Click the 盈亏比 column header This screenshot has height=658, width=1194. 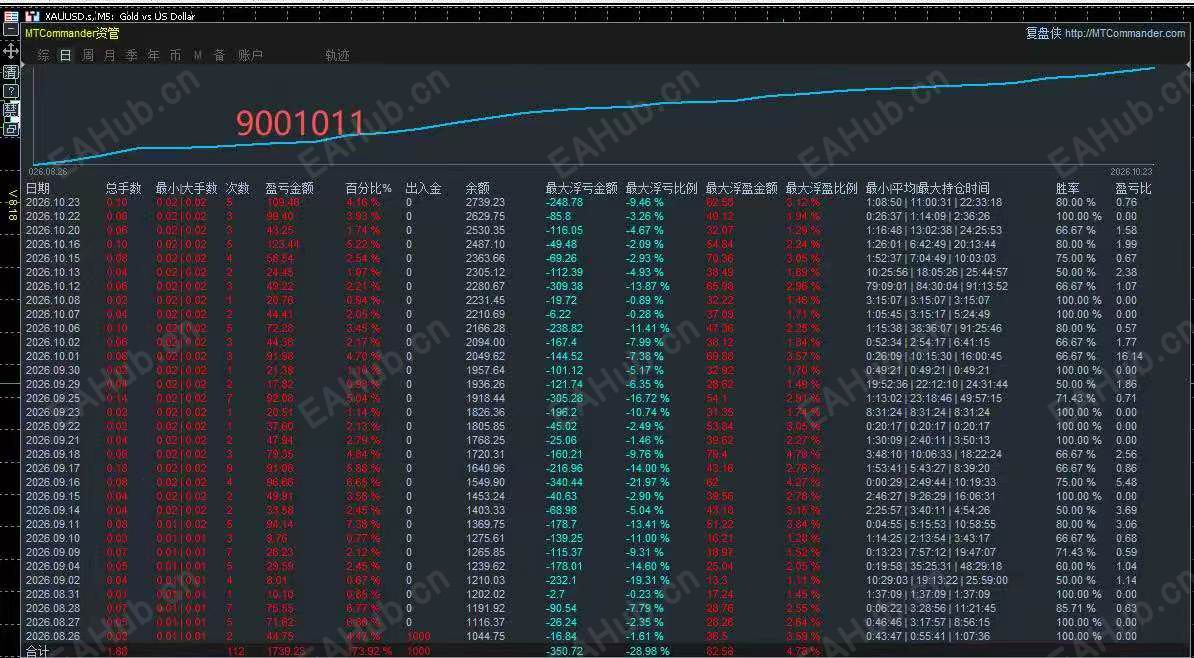pyautogui.click(x=1134, y=188)
